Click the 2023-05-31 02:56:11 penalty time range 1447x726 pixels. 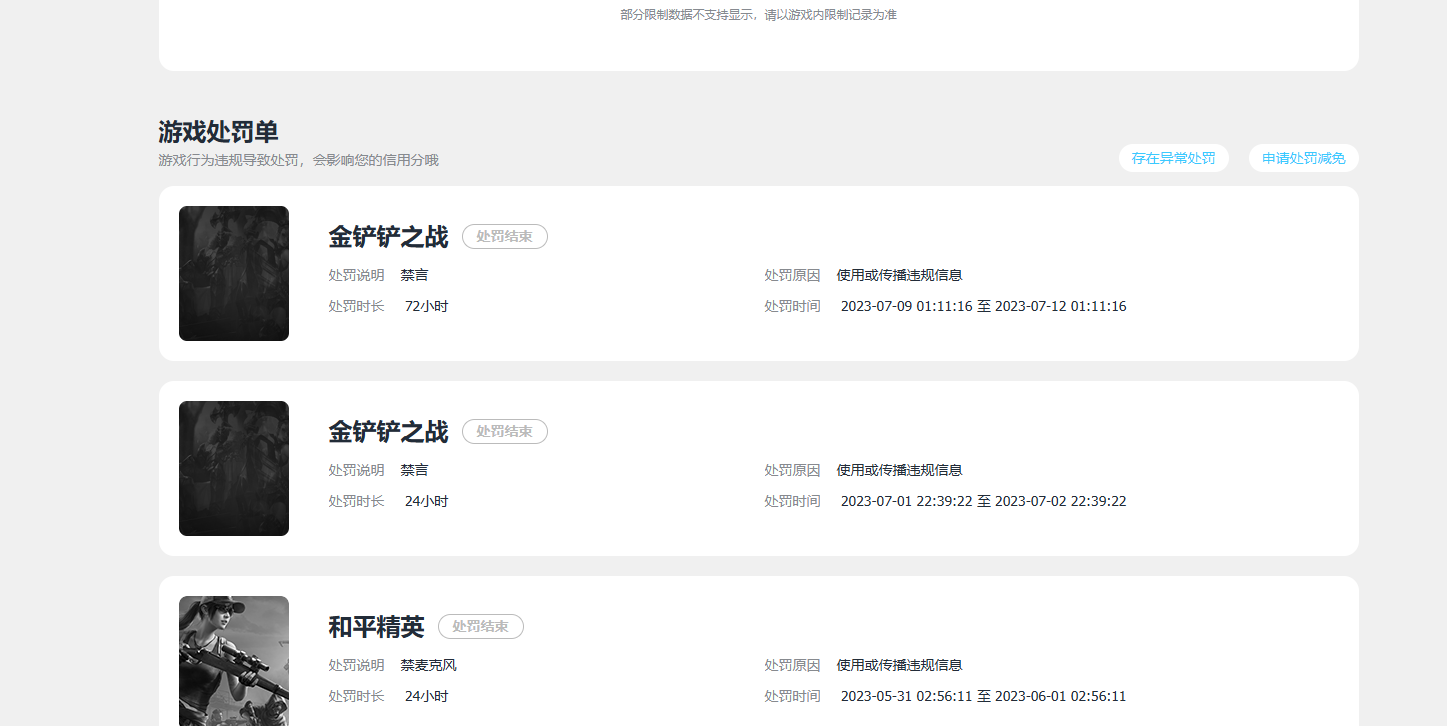coord(983,696)
